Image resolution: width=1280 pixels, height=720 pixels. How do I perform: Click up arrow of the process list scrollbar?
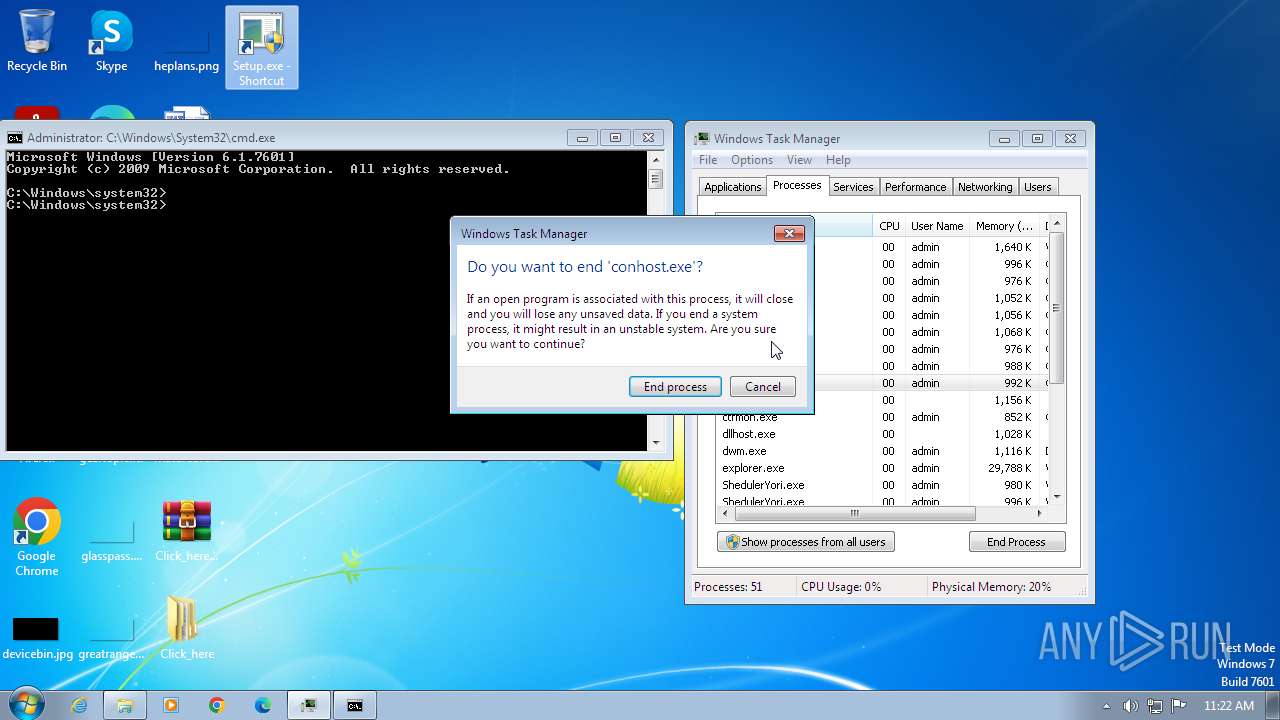1056,221
